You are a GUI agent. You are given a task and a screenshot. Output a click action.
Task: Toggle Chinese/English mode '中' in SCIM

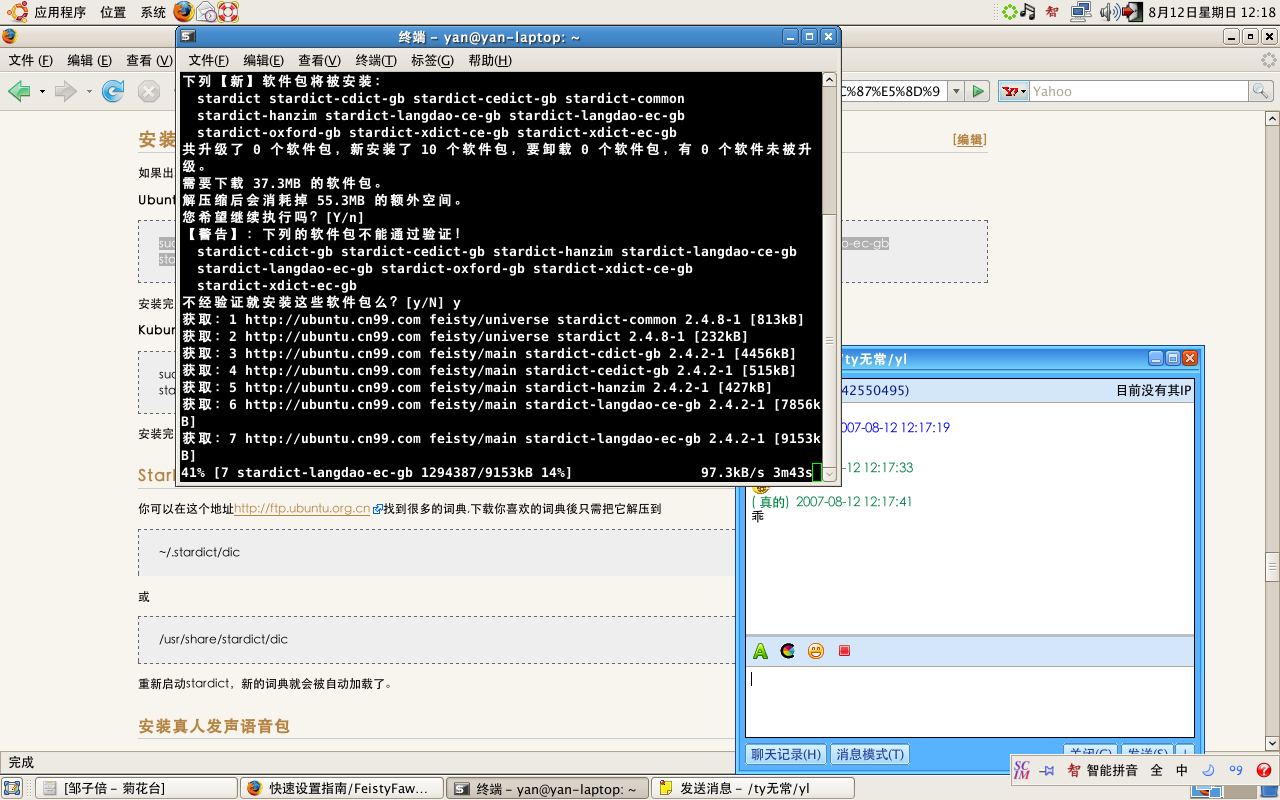coord(1182,770)
